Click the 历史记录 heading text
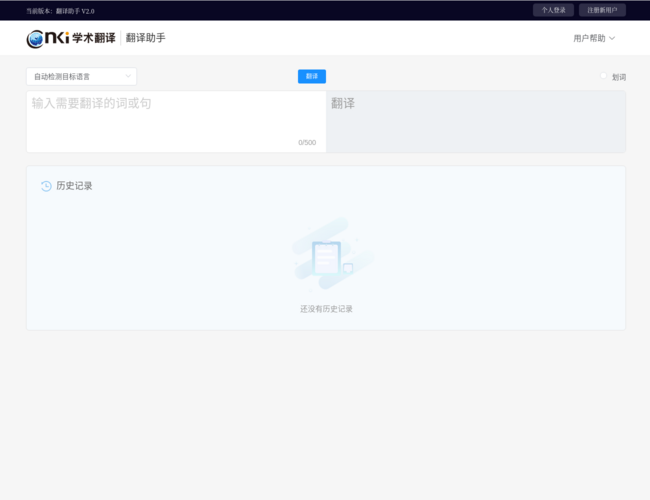650x500 pixels. click(x=74, y=186)
